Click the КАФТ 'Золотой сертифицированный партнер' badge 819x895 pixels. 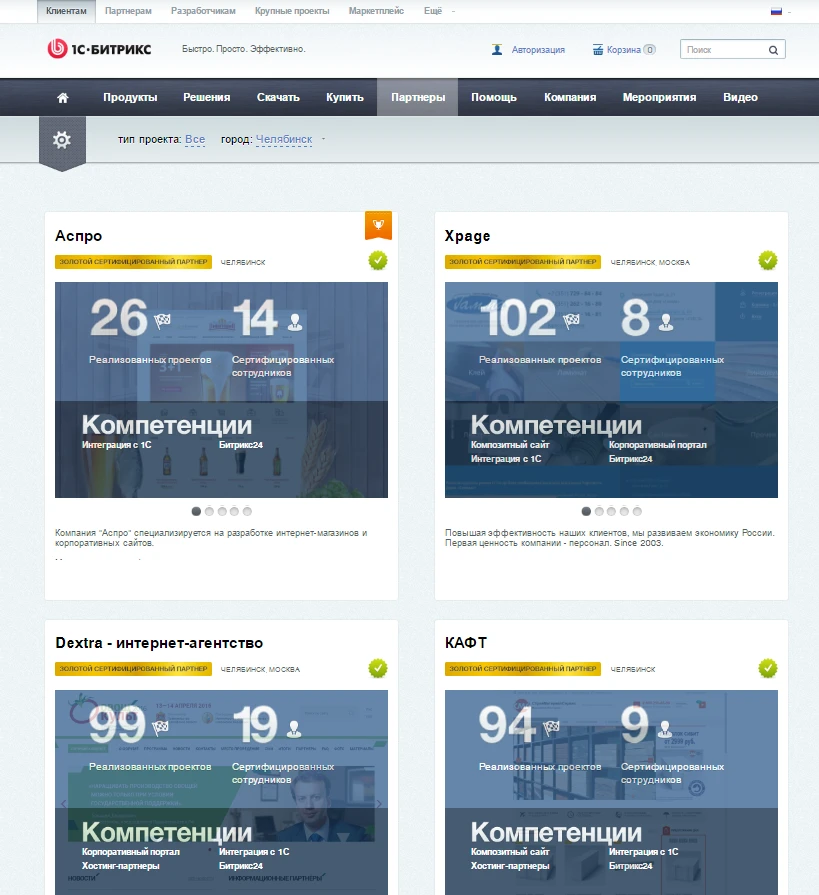pyautogui.click(x=523, y=668)
